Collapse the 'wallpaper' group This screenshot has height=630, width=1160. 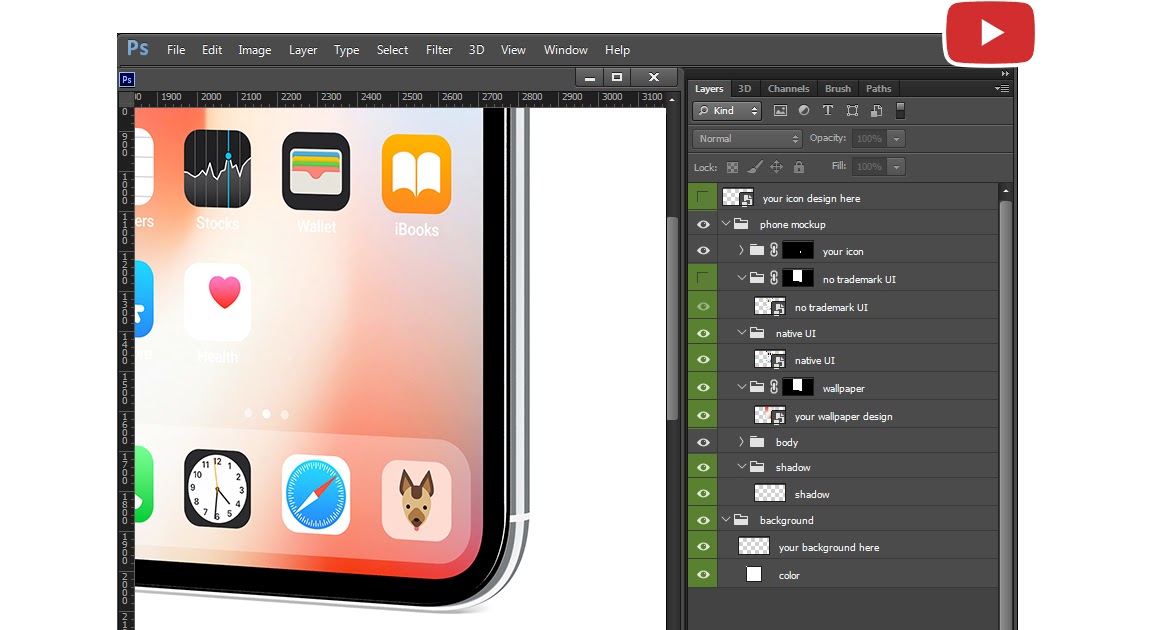741,387
